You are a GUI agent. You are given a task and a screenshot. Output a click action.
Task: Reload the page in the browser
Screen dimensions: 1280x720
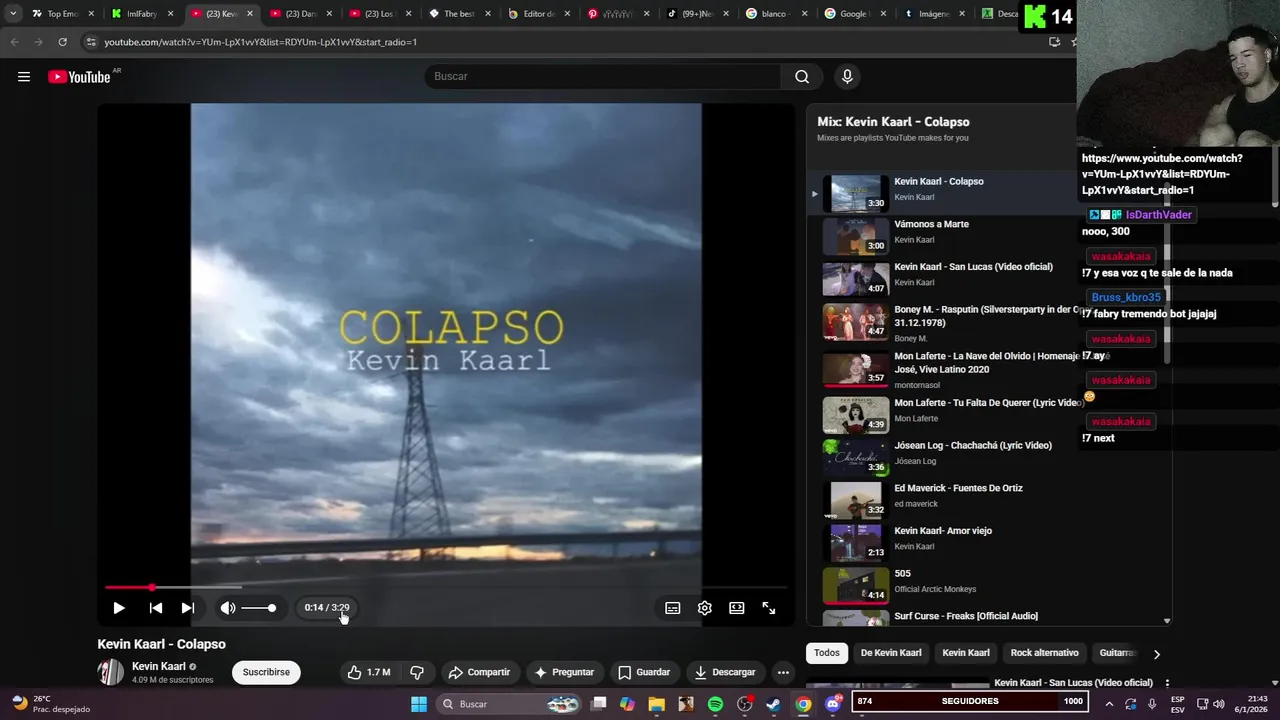(x=62, y=42)
